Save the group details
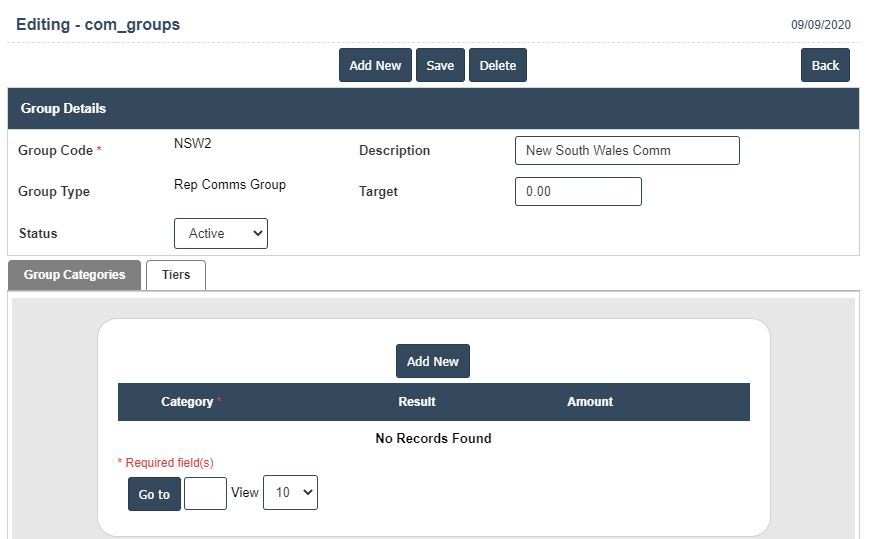Screen dimensions: 871x539 [x=440, y=65]
